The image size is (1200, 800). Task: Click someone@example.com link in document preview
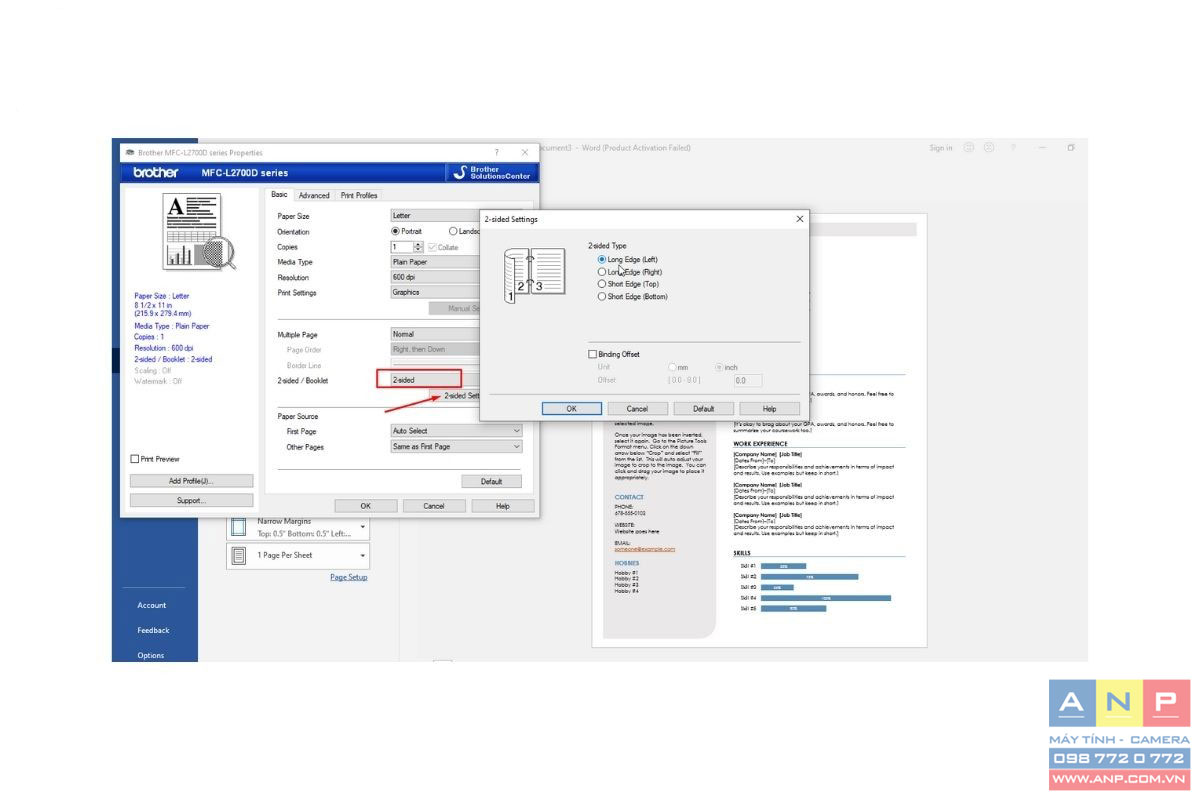pos(645,549)
